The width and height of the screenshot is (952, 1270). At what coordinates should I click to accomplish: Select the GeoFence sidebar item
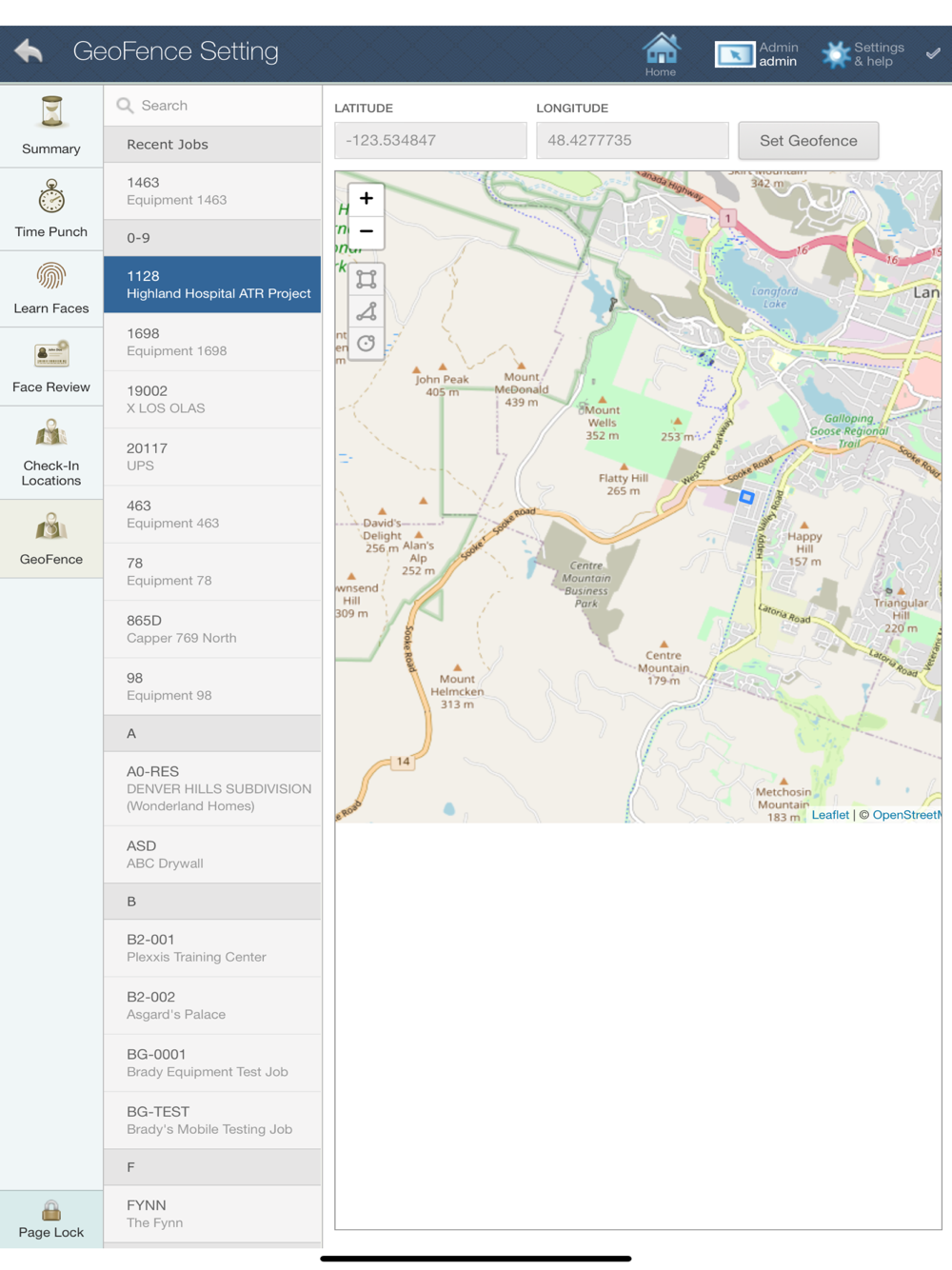pos(51,538)
